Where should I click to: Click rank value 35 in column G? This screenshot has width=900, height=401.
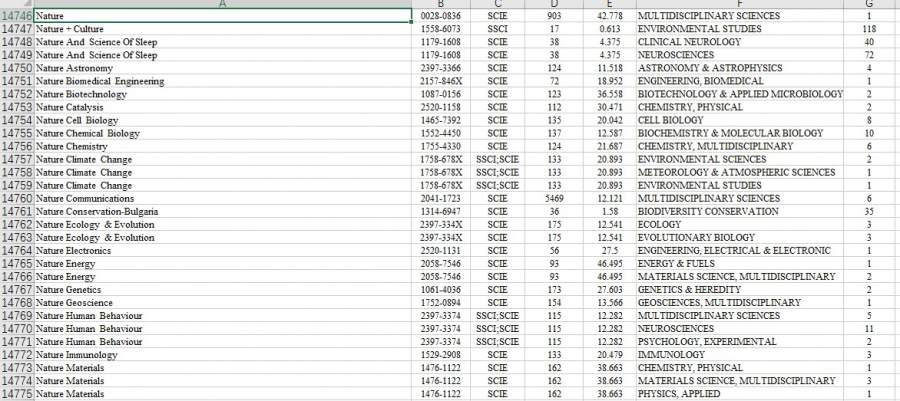pos(870,212)
